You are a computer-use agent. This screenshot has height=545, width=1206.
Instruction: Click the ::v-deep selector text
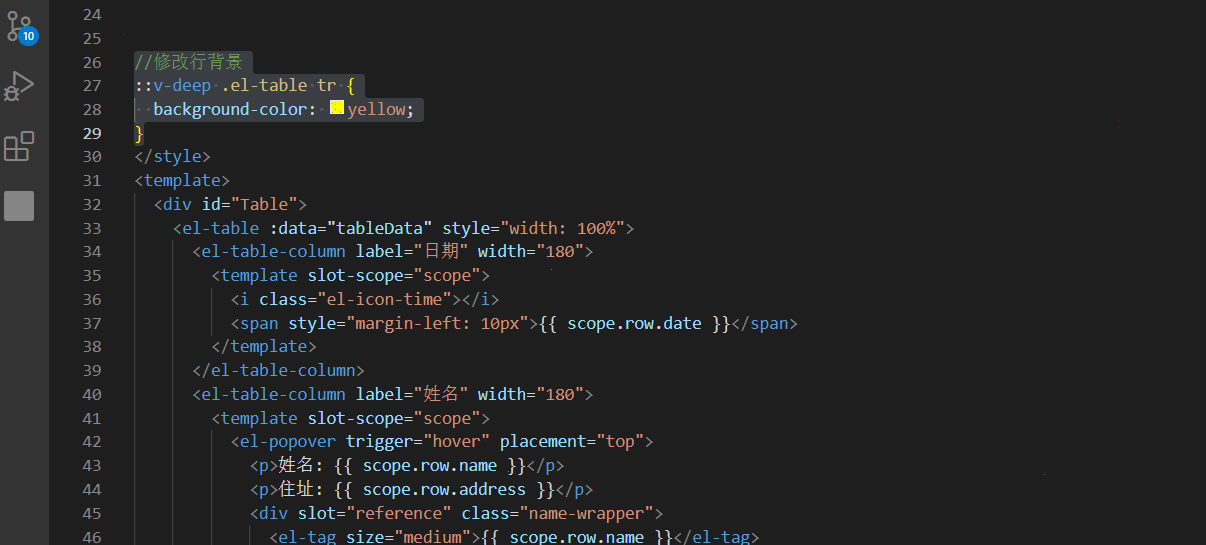click(x=173, y=86)
